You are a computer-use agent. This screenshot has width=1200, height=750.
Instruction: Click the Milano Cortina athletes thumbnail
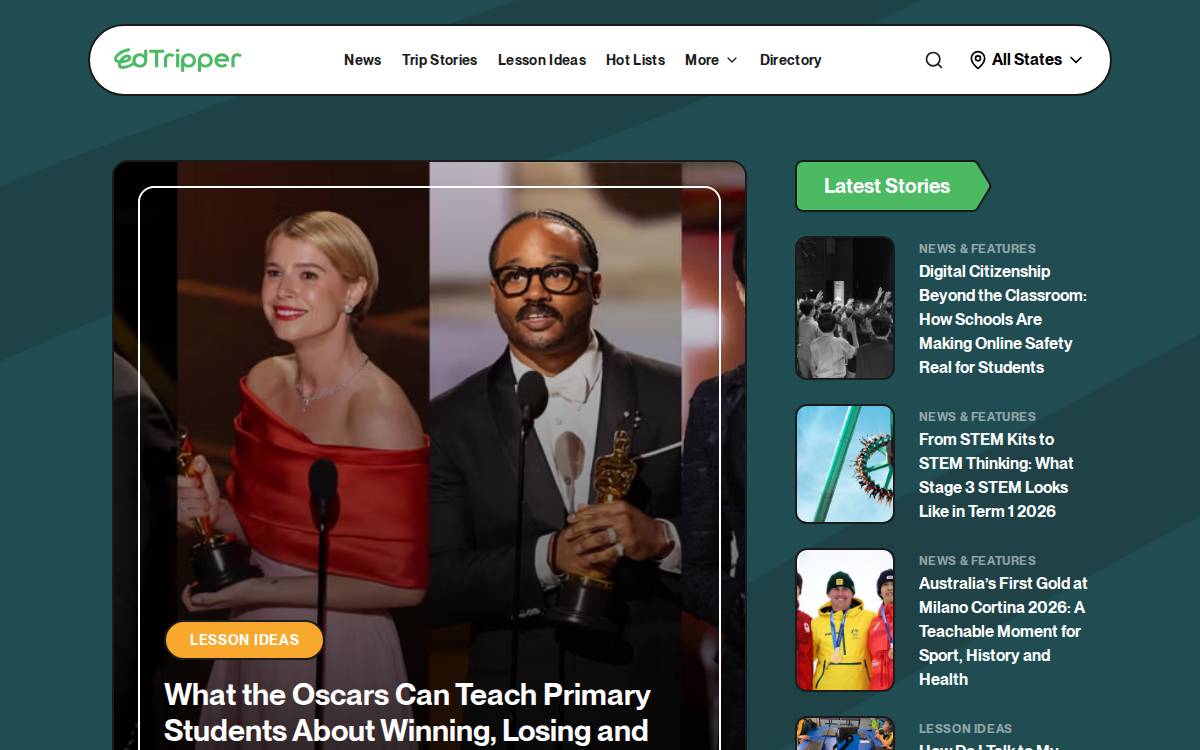[x=845, y=620]
